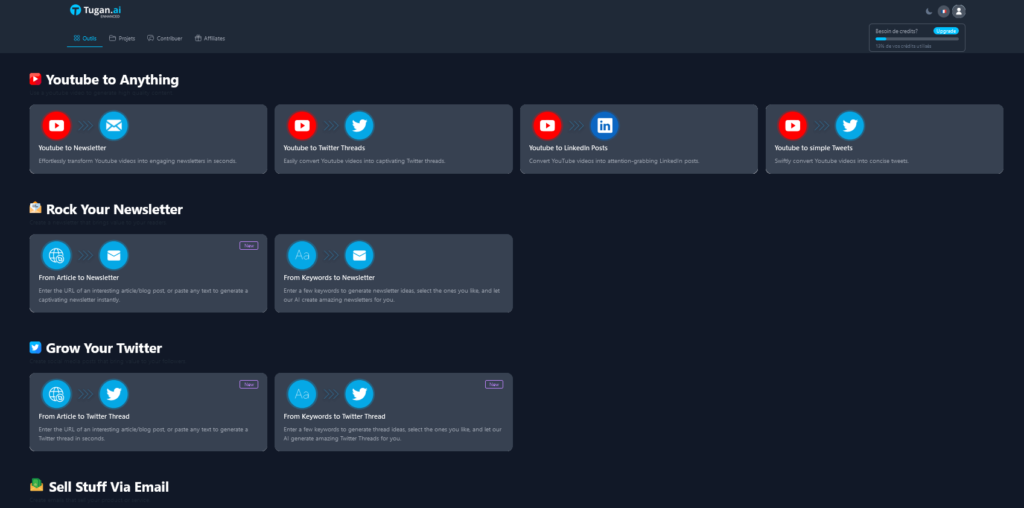The width and height of the screenshot is (1024, 508).
Task: Switch to the Outils tab
Action: [85, 38]
